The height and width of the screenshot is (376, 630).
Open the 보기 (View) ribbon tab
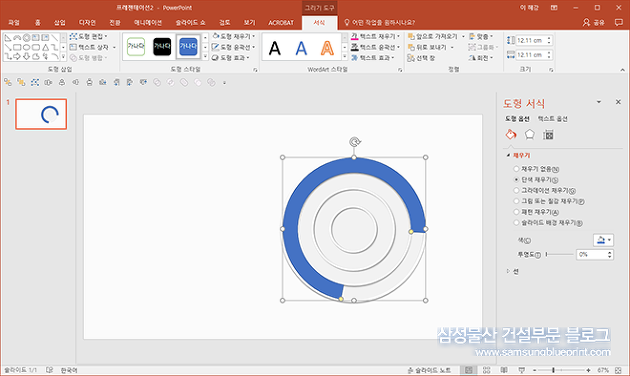click(250, 23)
